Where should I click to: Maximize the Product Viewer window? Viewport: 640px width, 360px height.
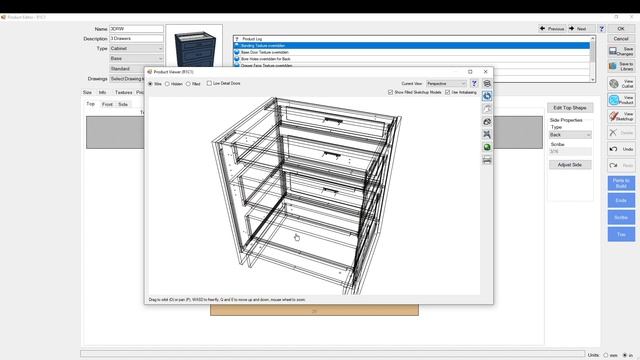470,71
